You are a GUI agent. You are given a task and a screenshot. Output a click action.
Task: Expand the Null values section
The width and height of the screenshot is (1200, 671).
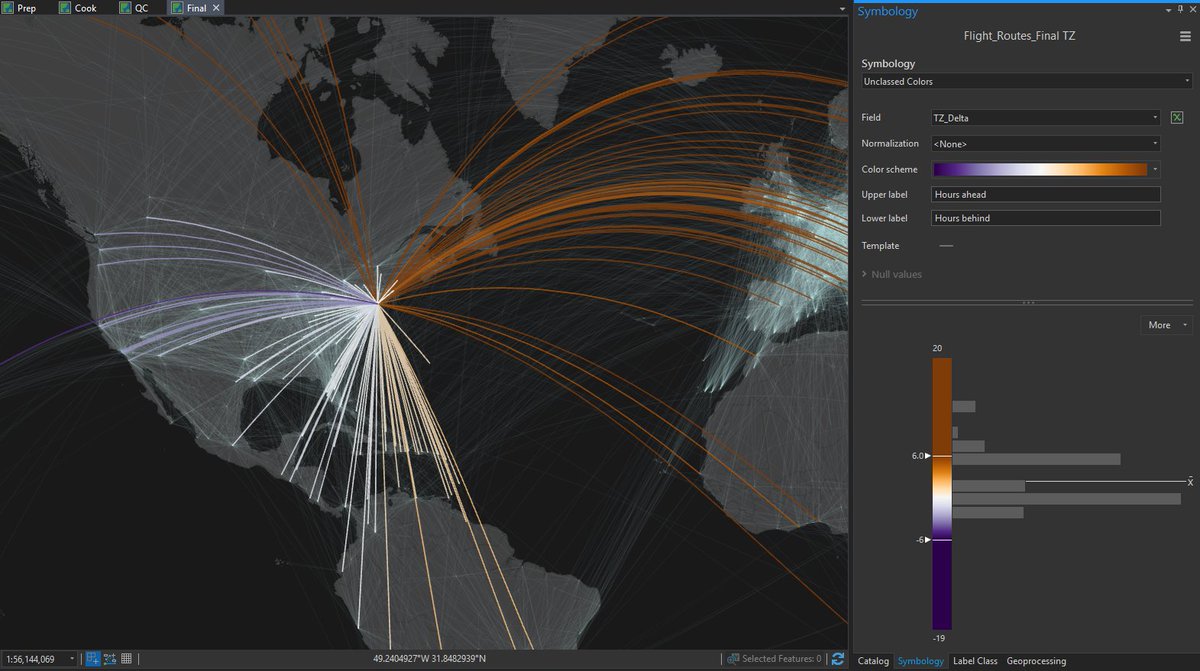pyautogui.click(x=895, y=273)
